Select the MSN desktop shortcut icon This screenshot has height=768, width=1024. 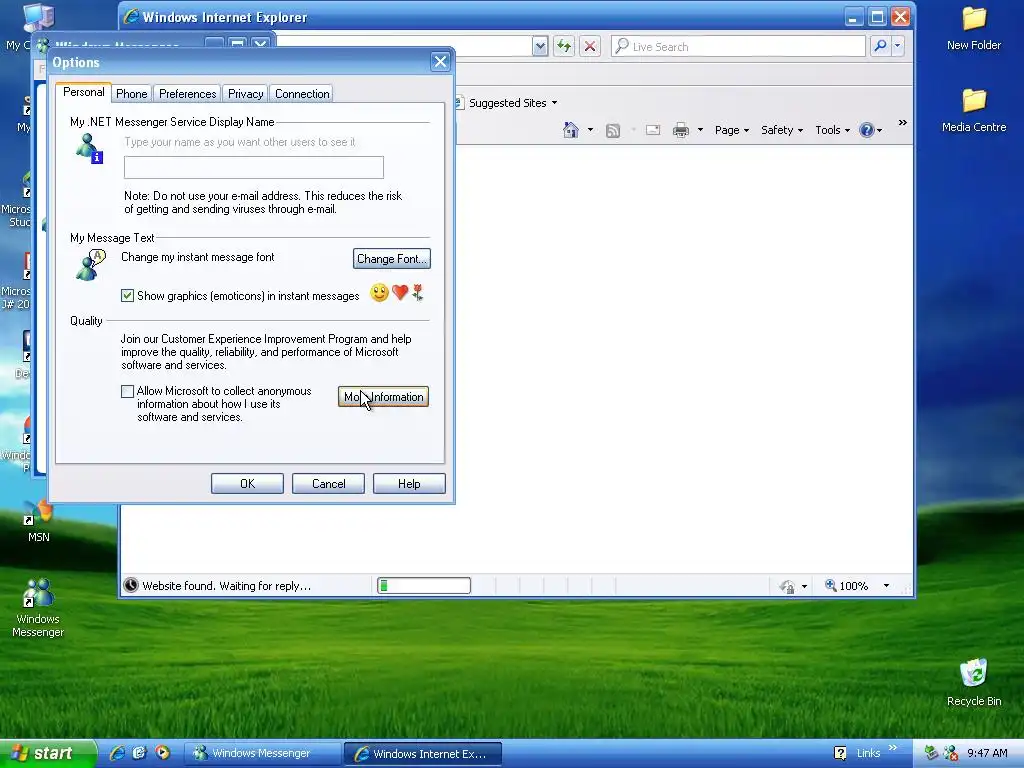coord(38,521)
